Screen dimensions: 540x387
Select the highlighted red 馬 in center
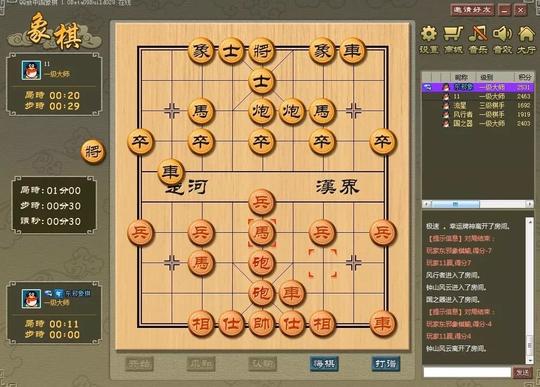(261, 232)
